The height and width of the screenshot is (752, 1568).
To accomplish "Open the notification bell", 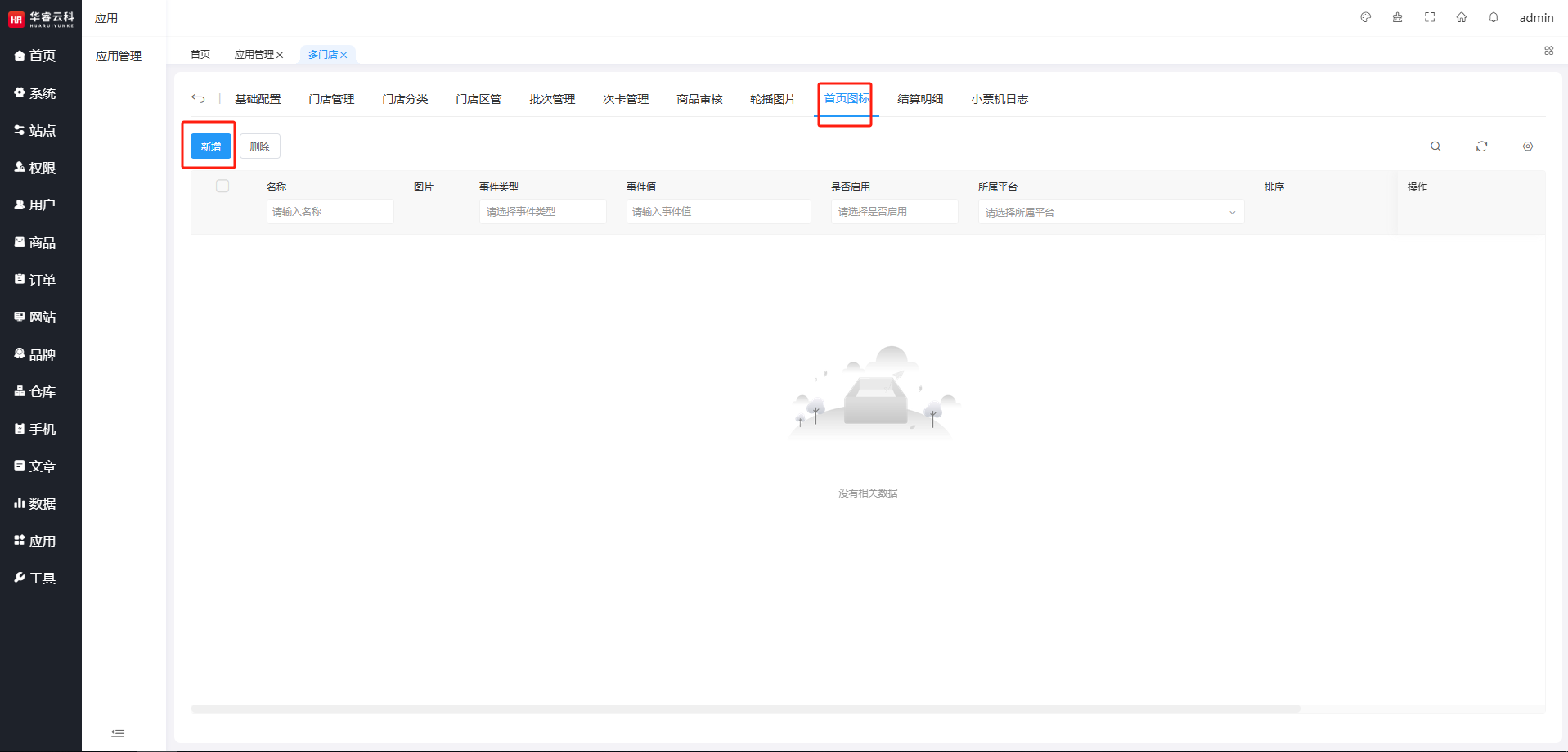I will tap(1494, 17).
